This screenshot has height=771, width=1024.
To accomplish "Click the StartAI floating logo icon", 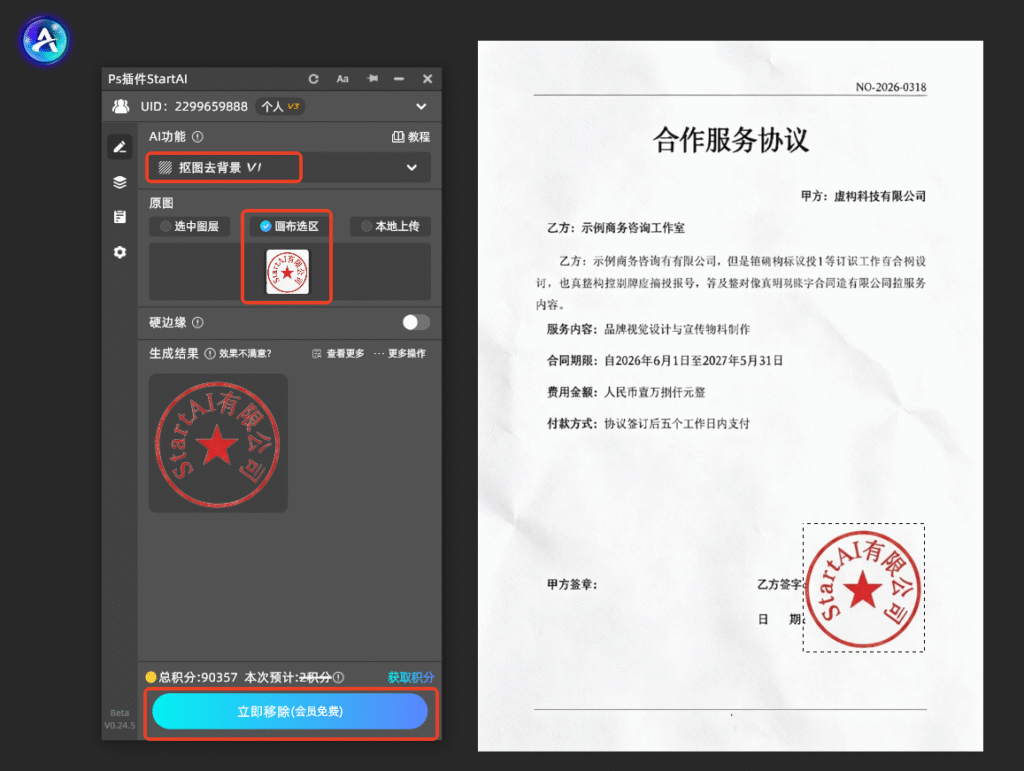I will pyautogui.click(x=44, y=40).
